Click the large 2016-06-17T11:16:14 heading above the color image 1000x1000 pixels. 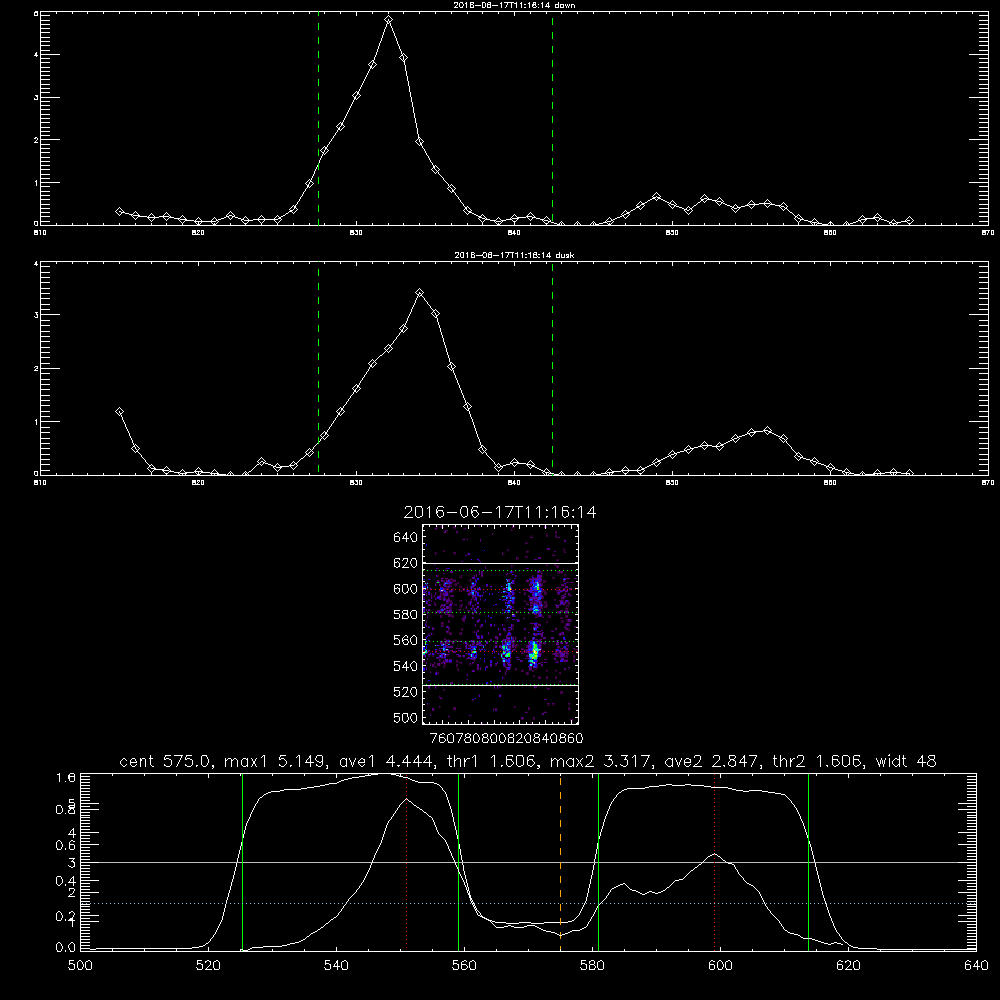(x=500, y=512)
